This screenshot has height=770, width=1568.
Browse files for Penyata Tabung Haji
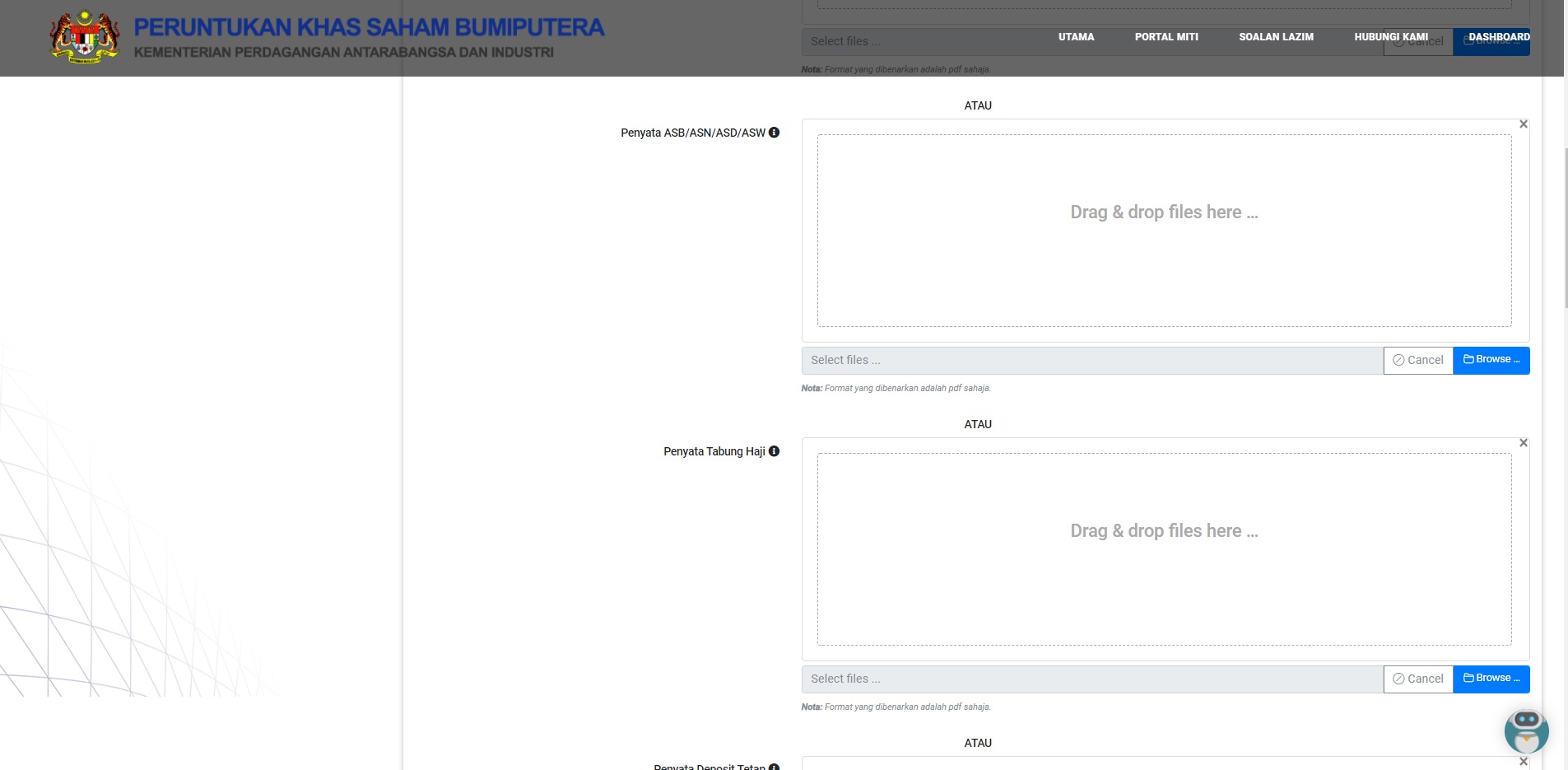(1491, 679)
